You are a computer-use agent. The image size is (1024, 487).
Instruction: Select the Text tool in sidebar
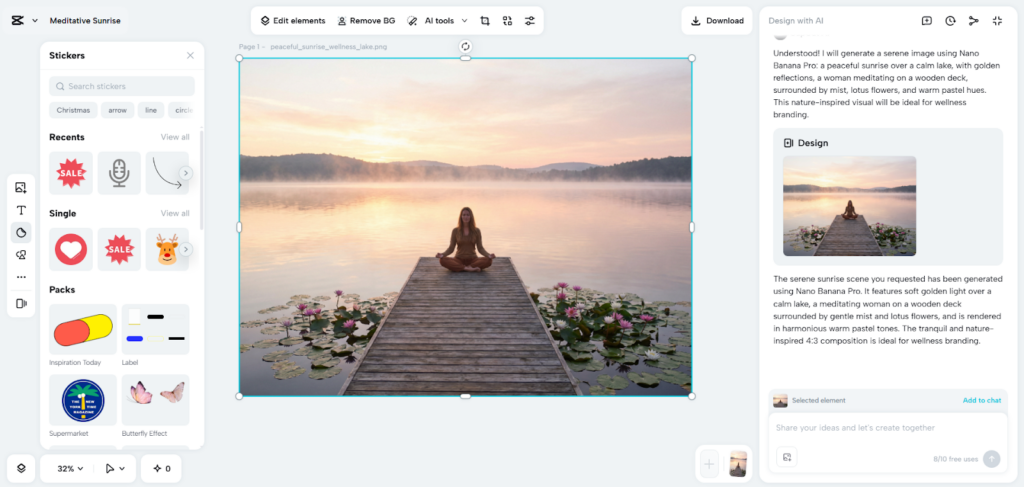(21, 210)
